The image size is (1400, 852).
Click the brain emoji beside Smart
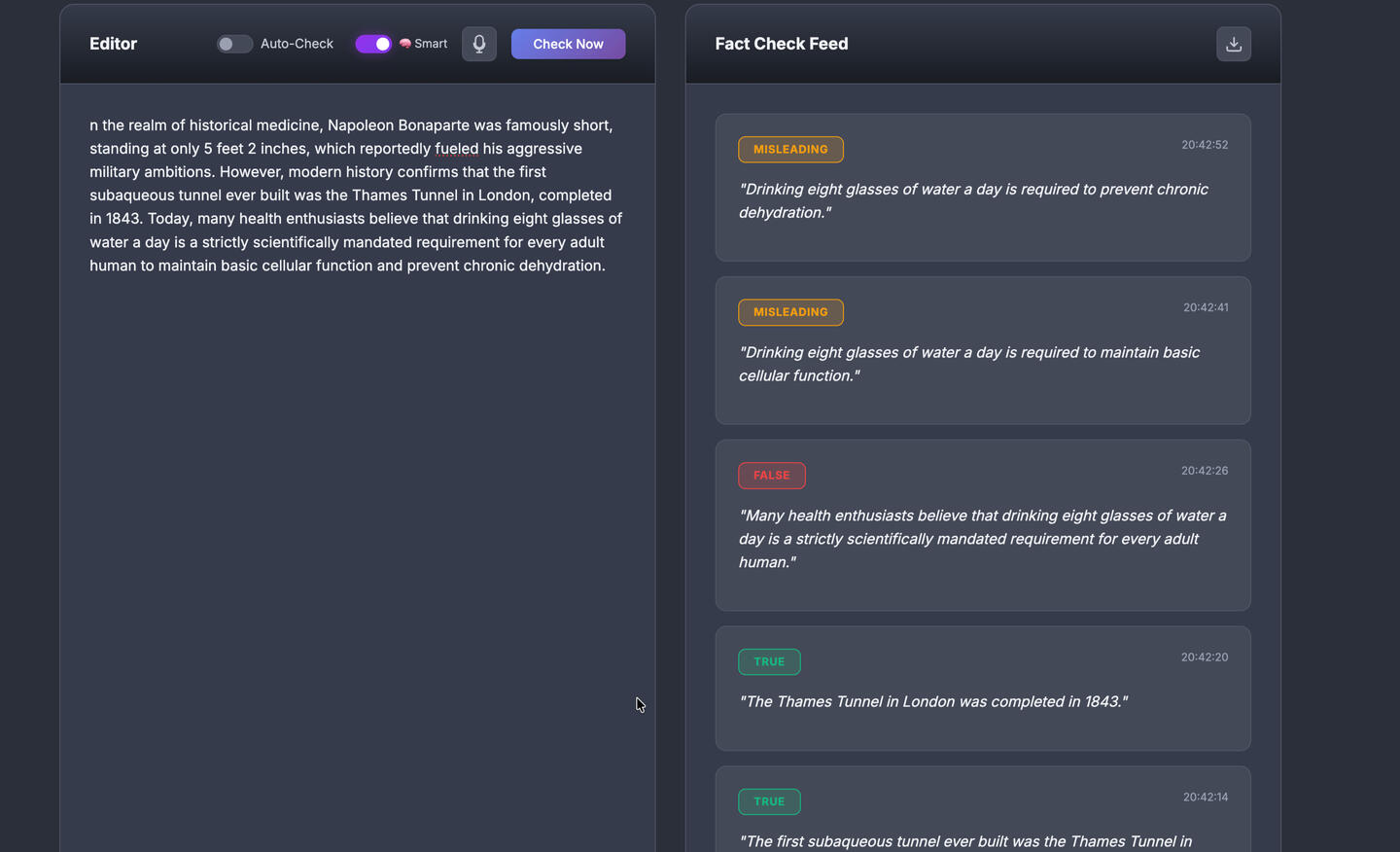403,44
